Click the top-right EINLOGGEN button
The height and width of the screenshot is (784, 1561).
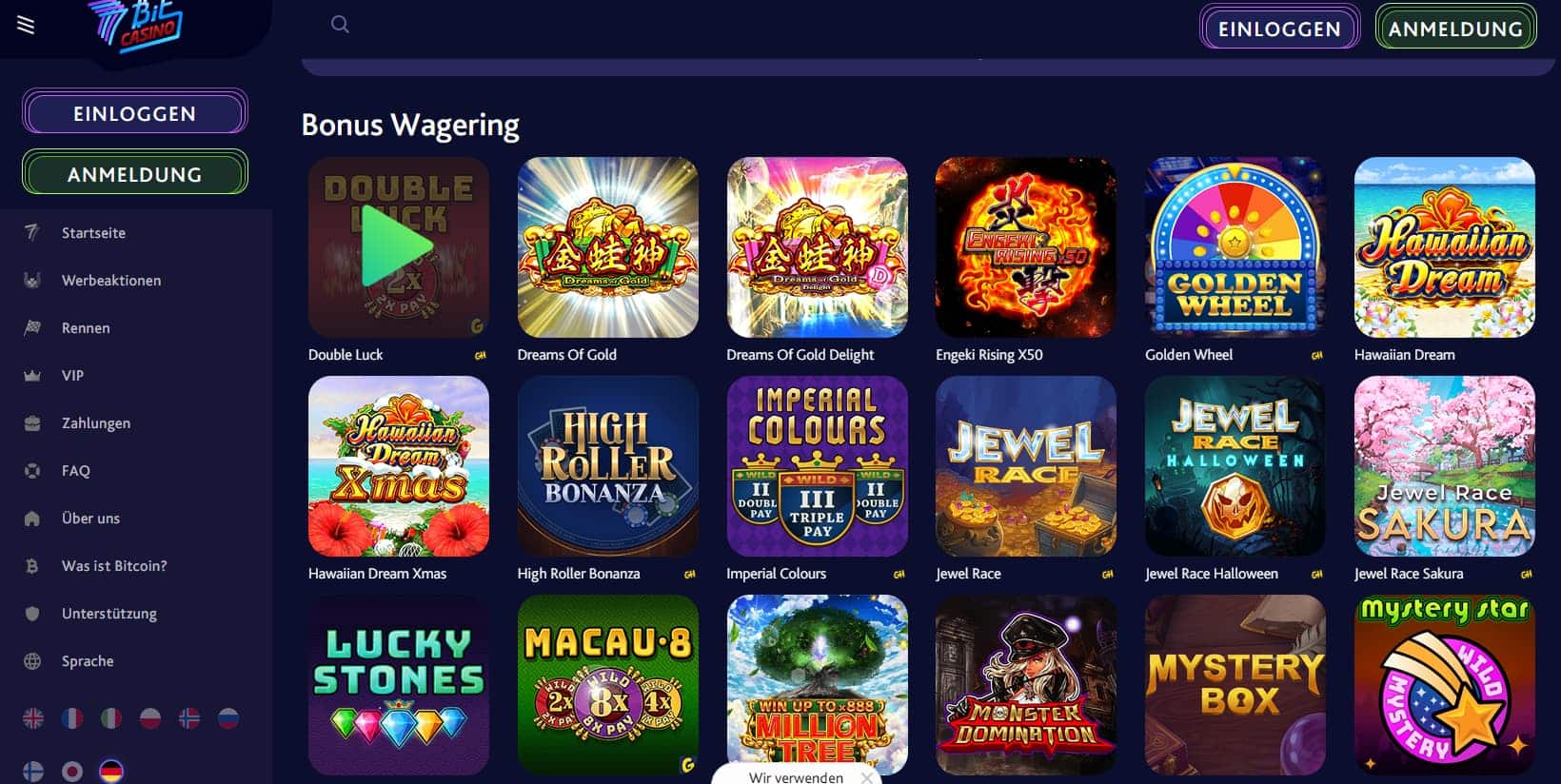click(x=1279, y=28)
